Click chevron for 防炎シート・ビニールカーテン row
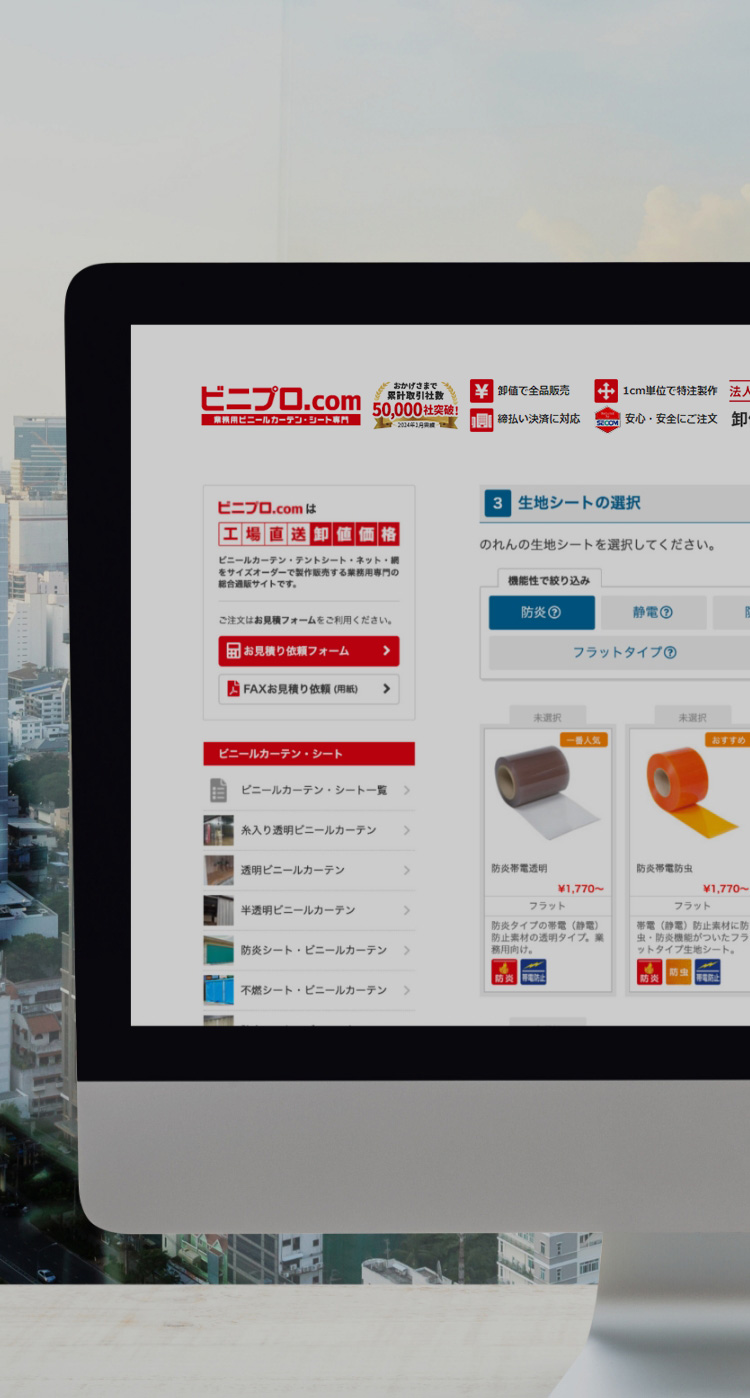This screenshot has height=1398, width=750. click(406, 950)
